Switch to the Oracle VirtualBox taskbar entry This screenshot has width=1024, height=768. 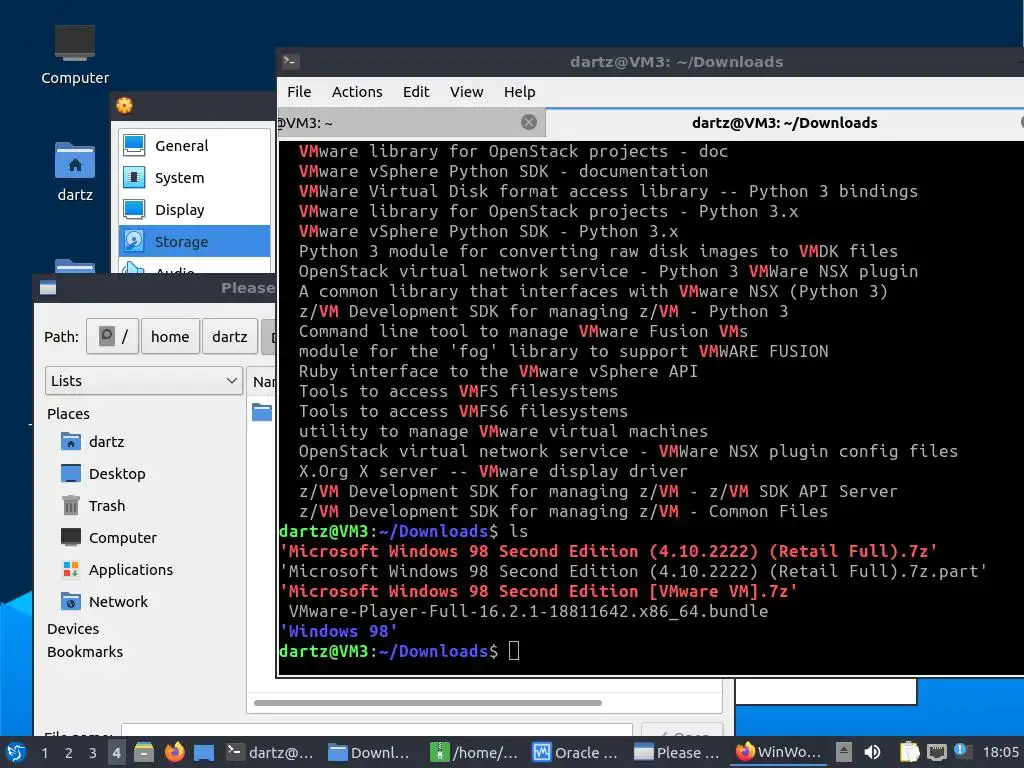tap(576, 752)
